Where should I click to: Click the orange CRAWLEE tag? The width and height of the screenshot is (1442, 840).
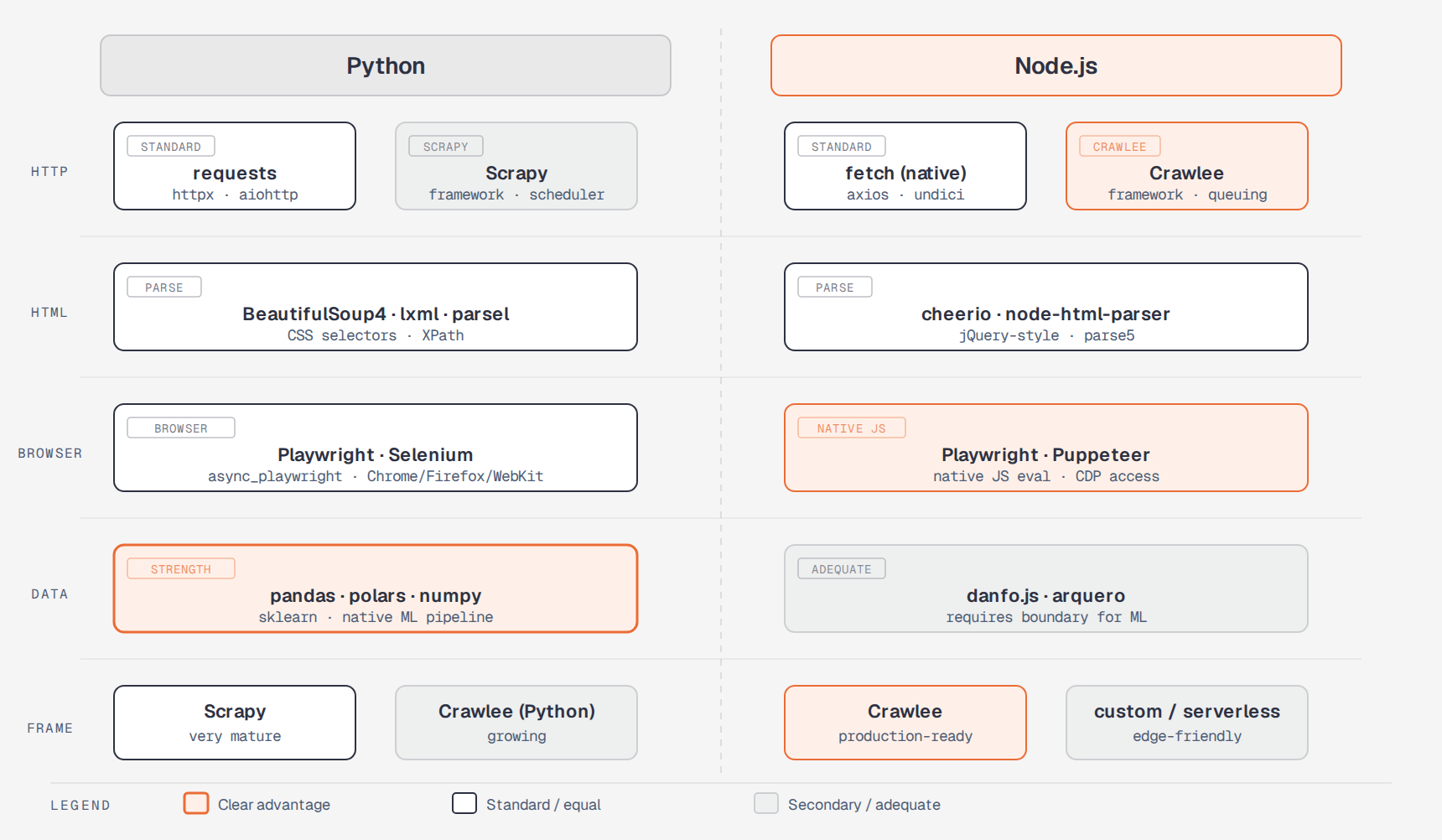pyautogui.click(x=1120, y=147)
